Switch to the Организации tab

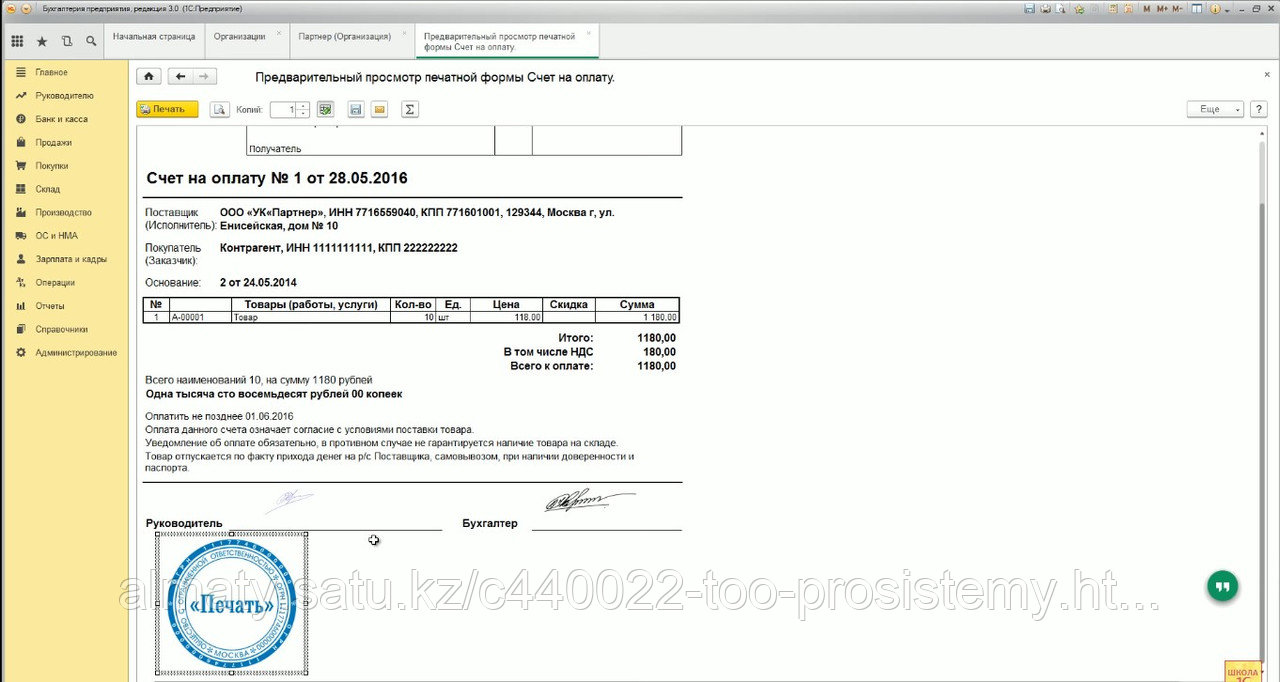(x=239, y=36)
